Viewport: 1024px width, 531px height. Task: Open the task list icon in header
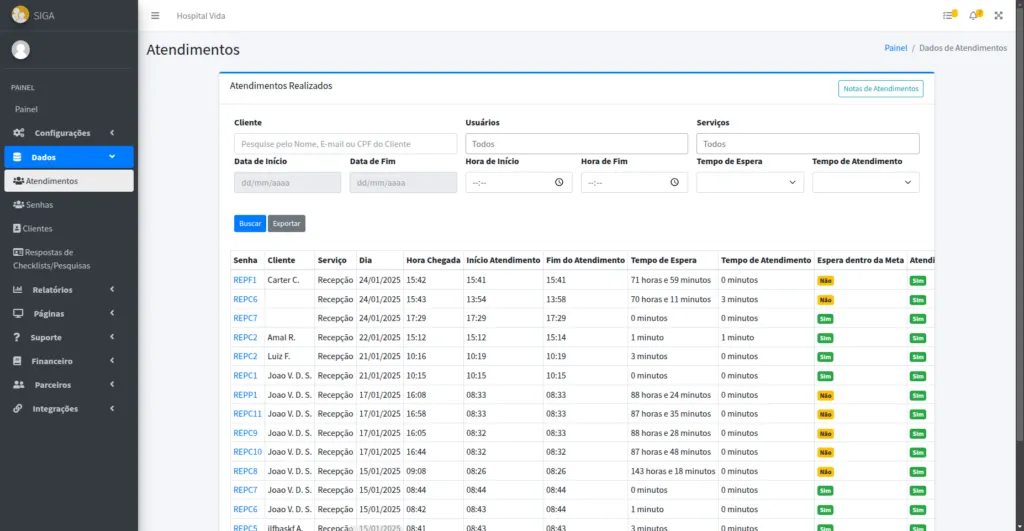(x=948, y=15)
